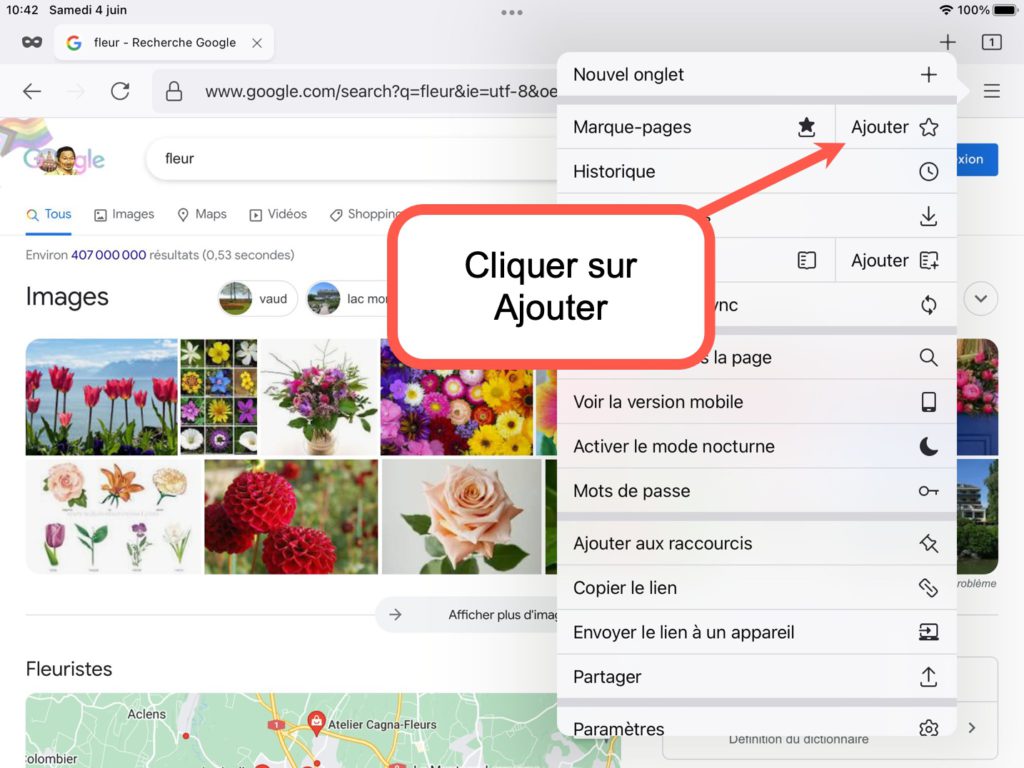Open the tab counter button
Screen dimensions: 1024x768
[x=991, y=42]
